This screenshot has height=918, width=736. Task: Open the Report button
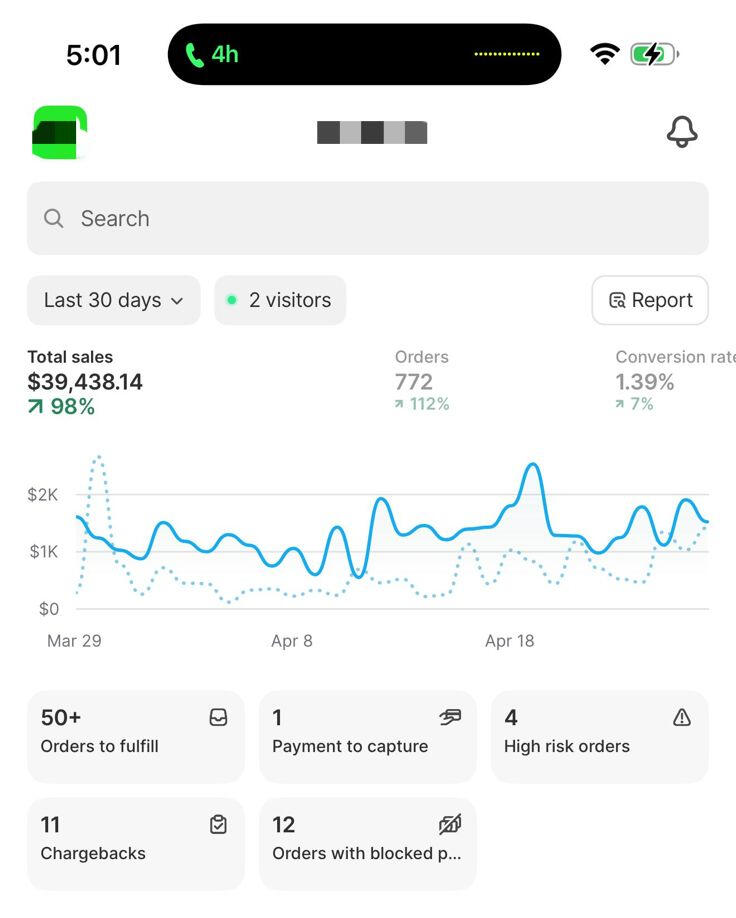coord(650,300)
